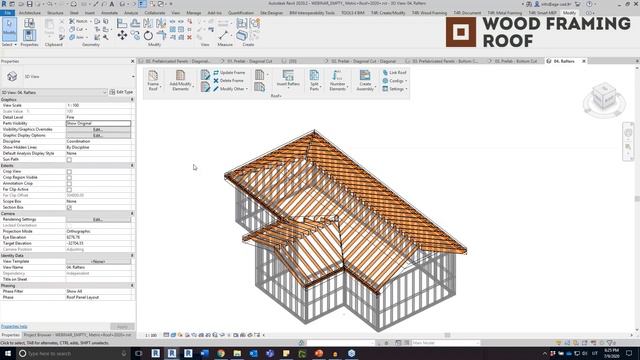Click the Align tool icon
This screenshot has height=360, width=640.
(122, 24)
